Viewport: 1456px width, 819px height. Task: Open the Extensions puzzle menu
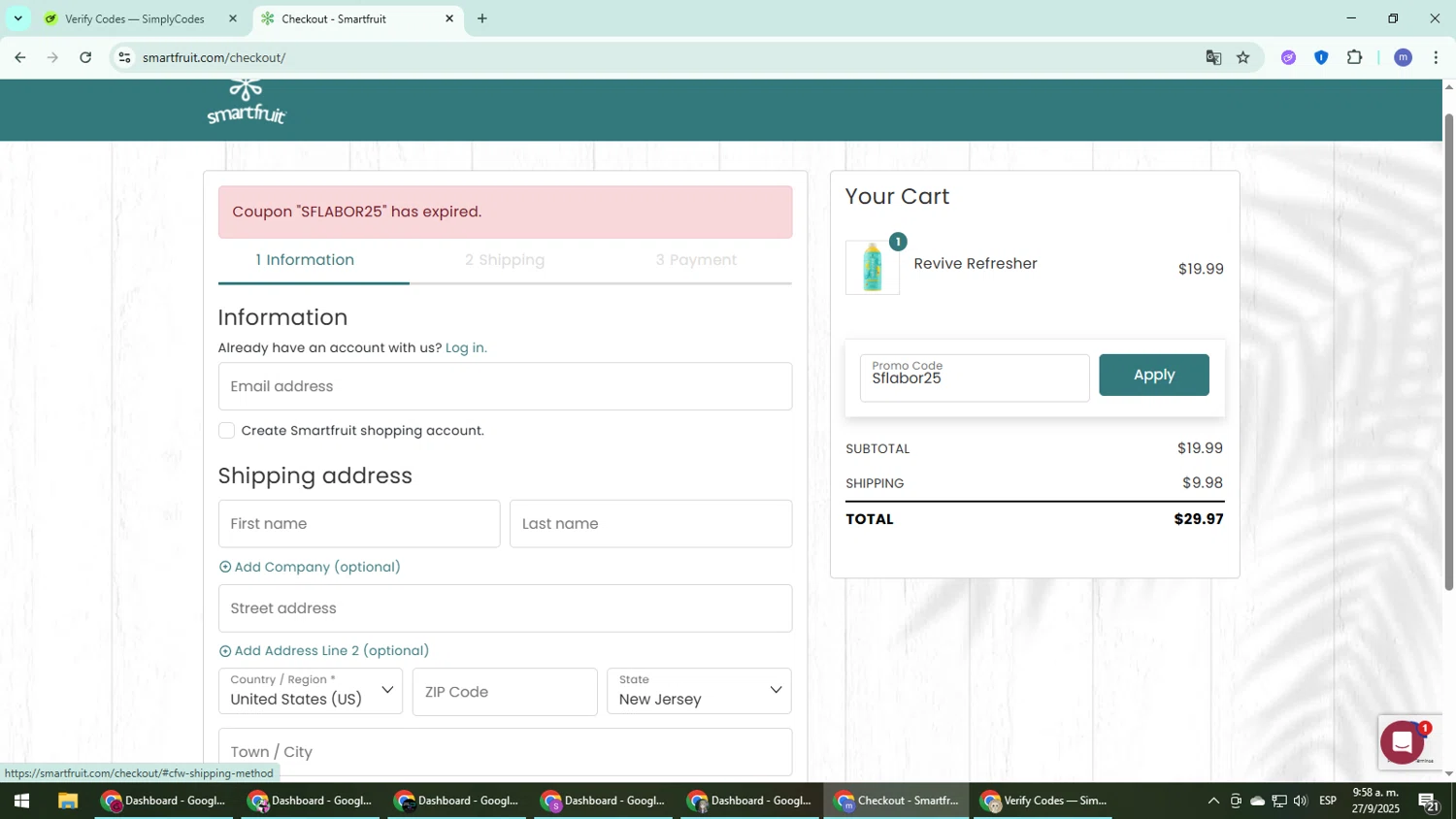(1354, 58)
